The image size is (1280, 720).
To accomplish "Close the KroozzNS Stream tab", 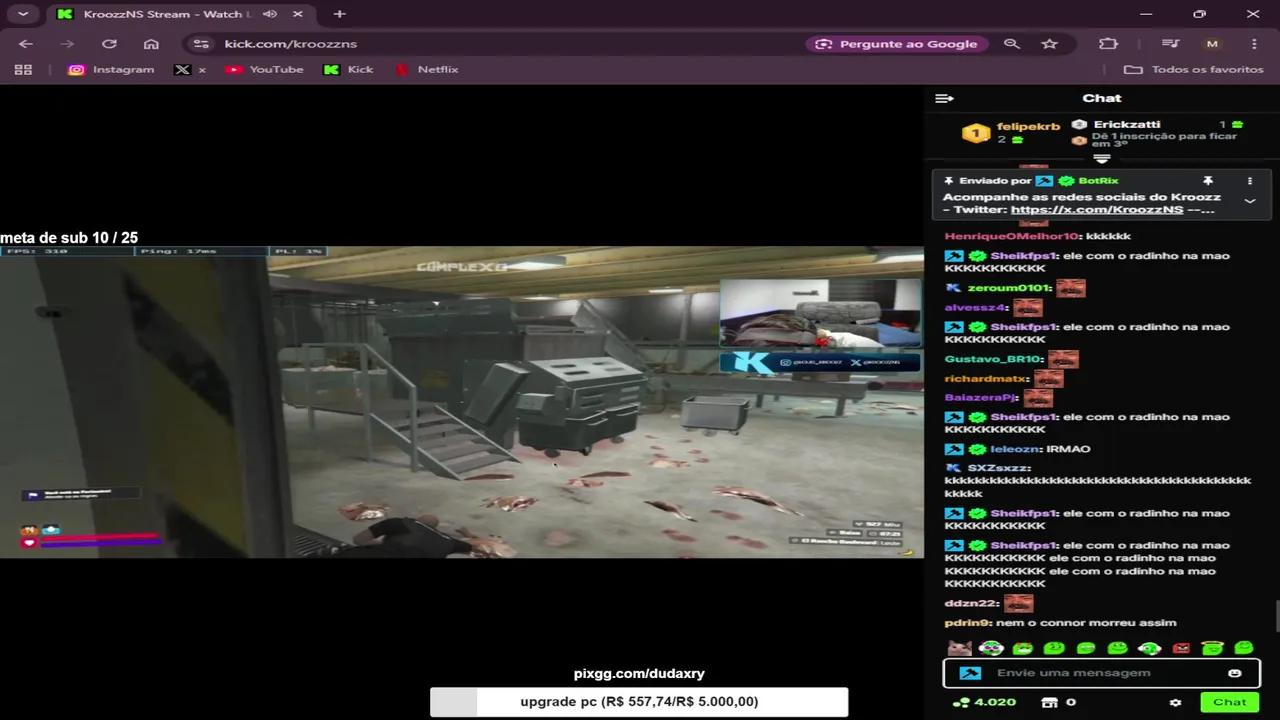I will coord(298,14).
